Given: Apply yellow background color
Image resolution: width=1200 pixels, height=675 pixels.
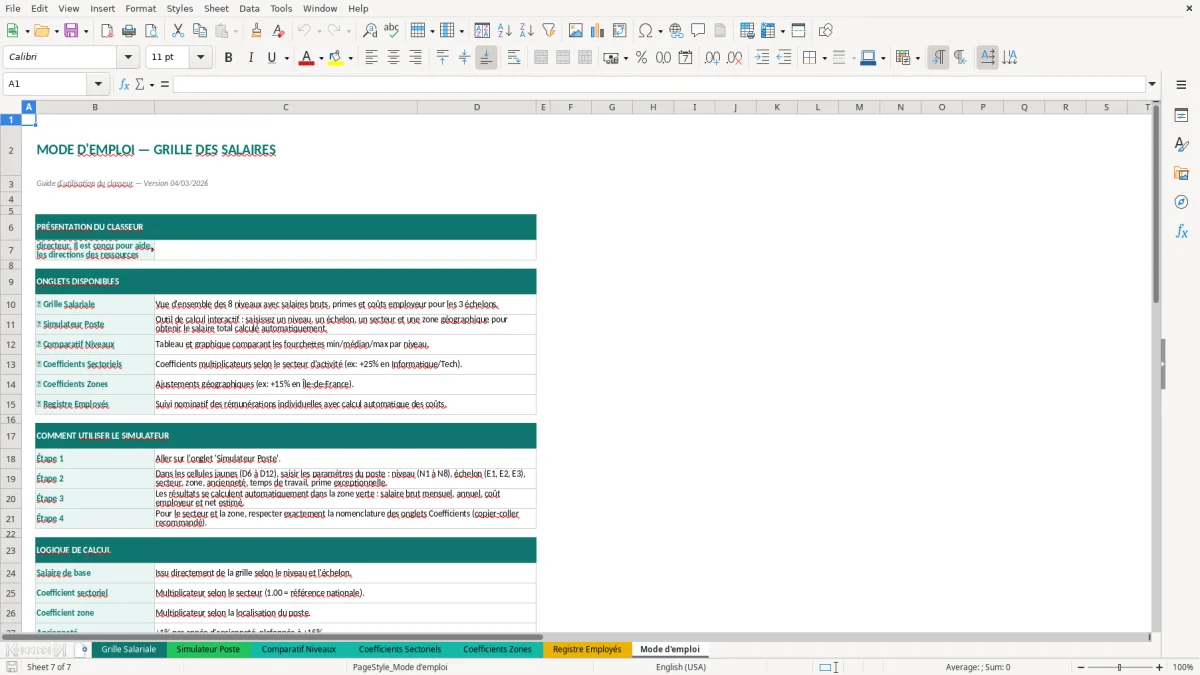Looking at the screenshot, I should pos(337,58).
